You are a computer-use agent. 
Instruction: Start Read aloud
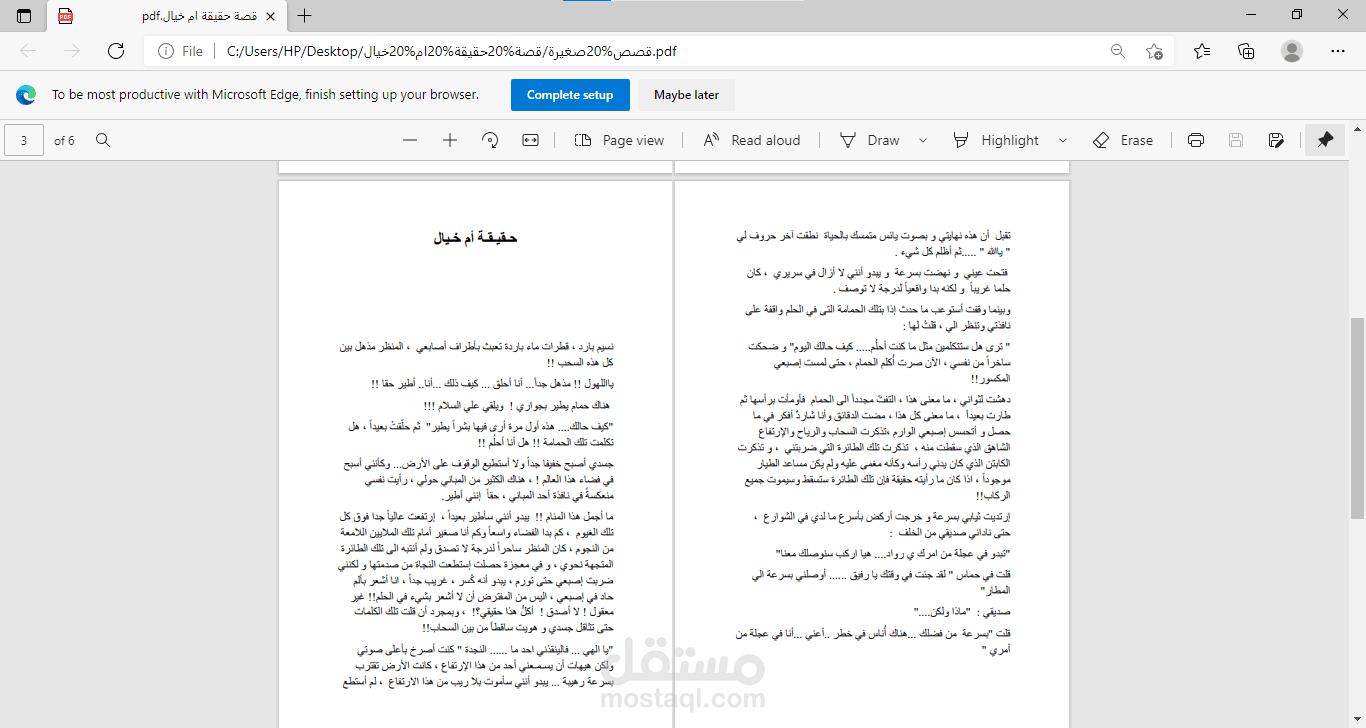pyautogui.click(x=751, y=140)
